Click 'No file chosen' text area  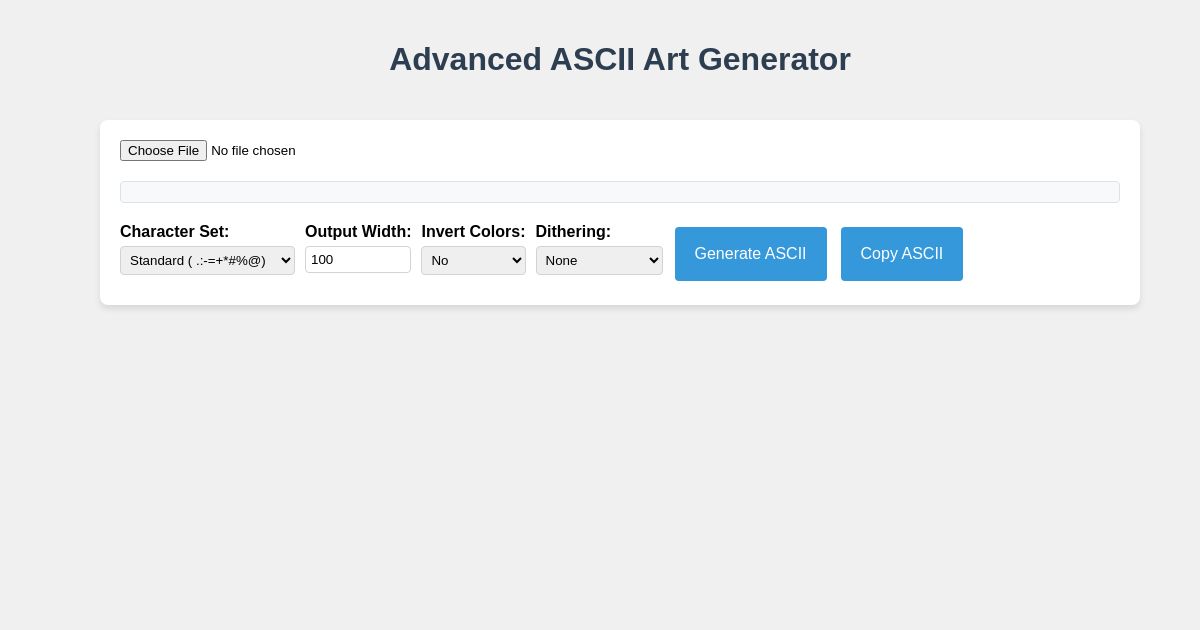[x=253, y=150]
